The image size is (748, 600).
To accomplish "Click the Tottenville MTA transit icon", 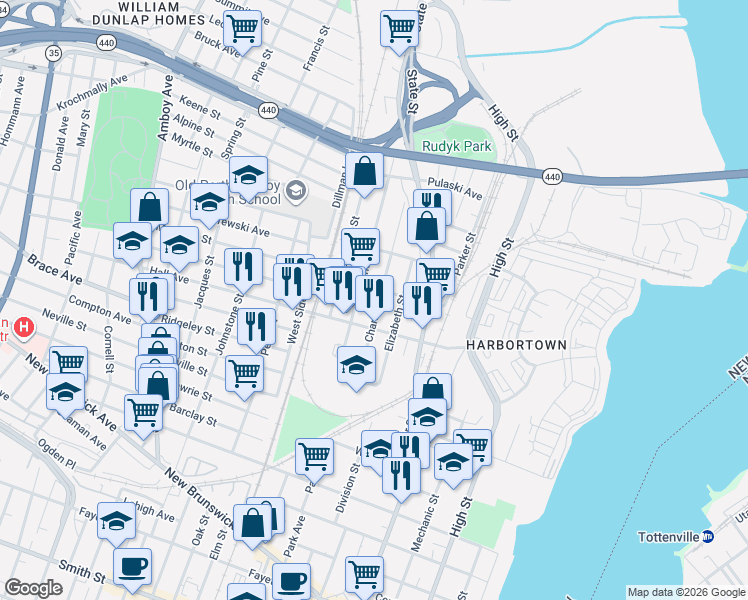I will click(708, 537).
